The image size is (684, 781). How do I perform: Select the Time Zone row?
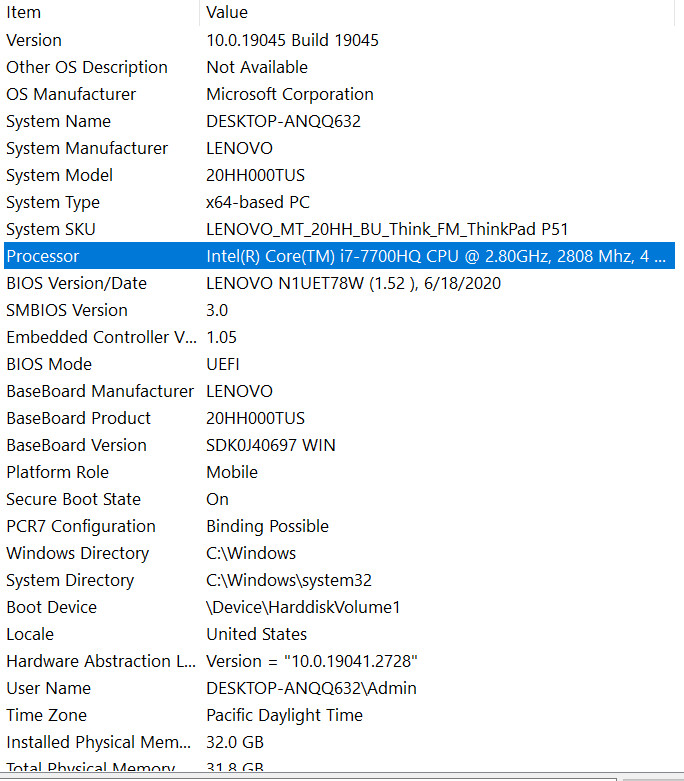[46, 715]
